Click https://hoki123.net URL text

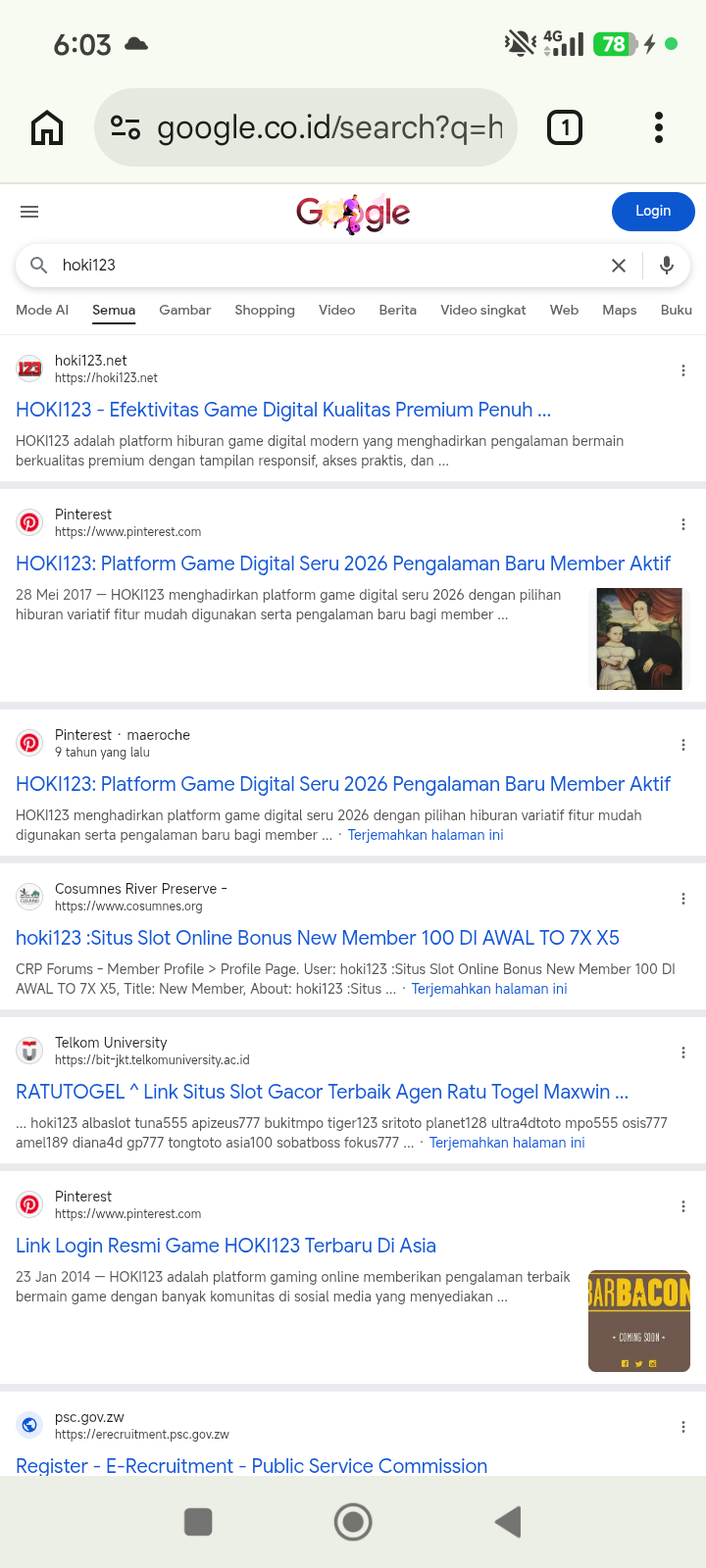(x=106, y=378)
